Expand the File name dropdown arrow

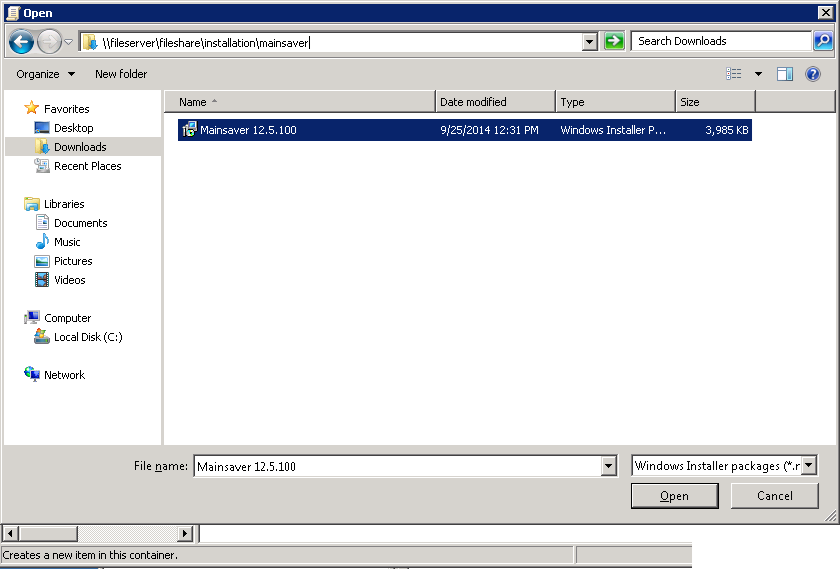609,466
